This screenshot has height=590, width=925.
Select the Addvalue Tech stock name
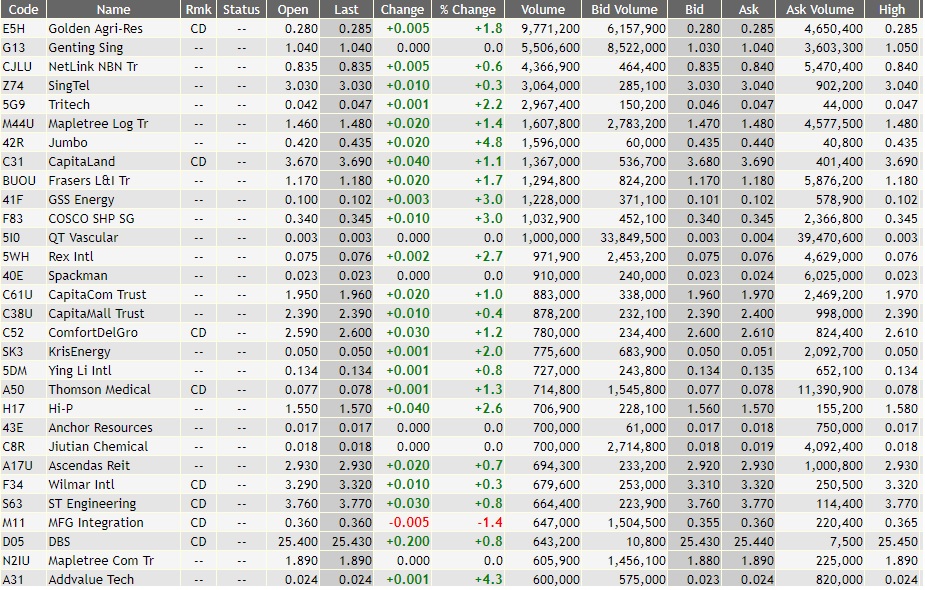[x=91, y=579]
